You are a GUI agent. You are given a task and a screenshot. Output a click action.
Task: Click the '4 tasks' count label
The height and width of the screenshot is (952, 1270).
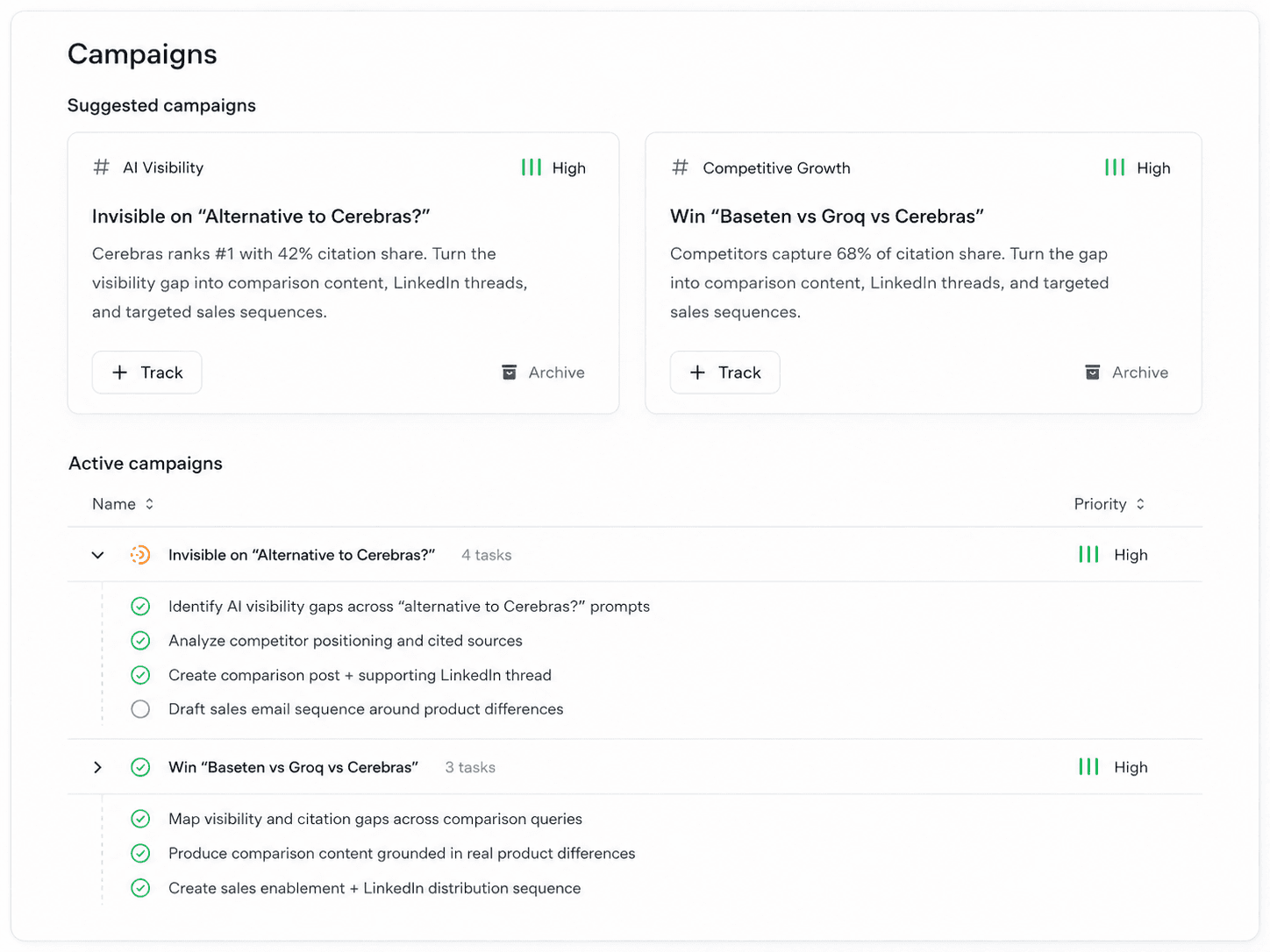tap(487, 555)
